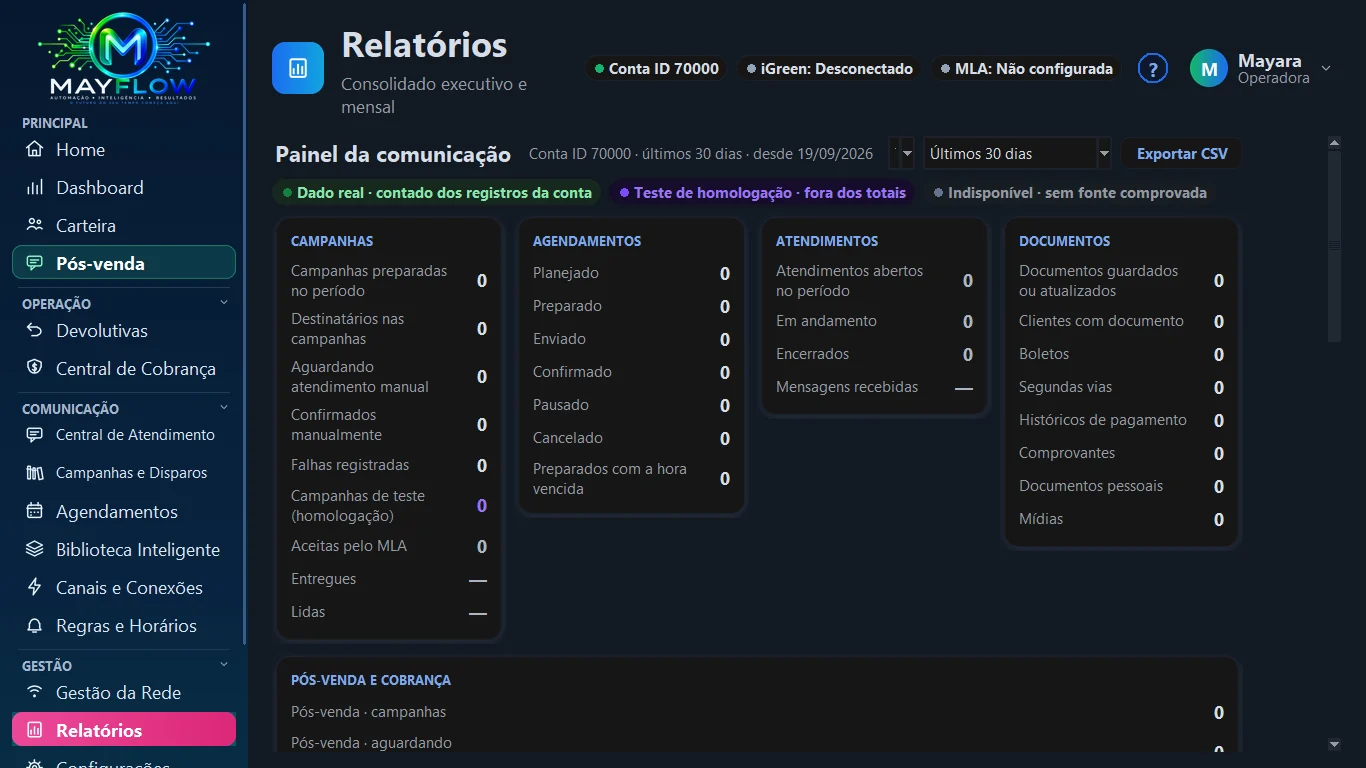1366x768 pixels.
Task: Click the Mayara avatar circle
Action: [x=1209, y=69]
